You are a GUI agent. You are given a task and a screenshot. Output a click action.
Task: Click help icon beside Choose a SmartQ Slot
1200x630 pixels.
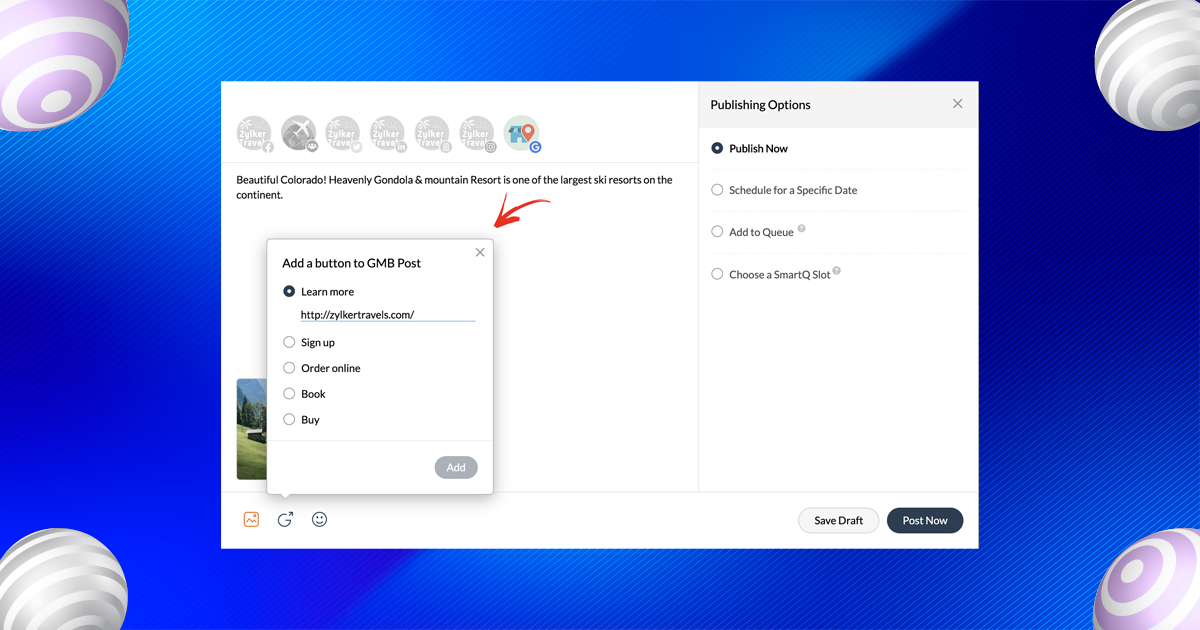[837, 270]
